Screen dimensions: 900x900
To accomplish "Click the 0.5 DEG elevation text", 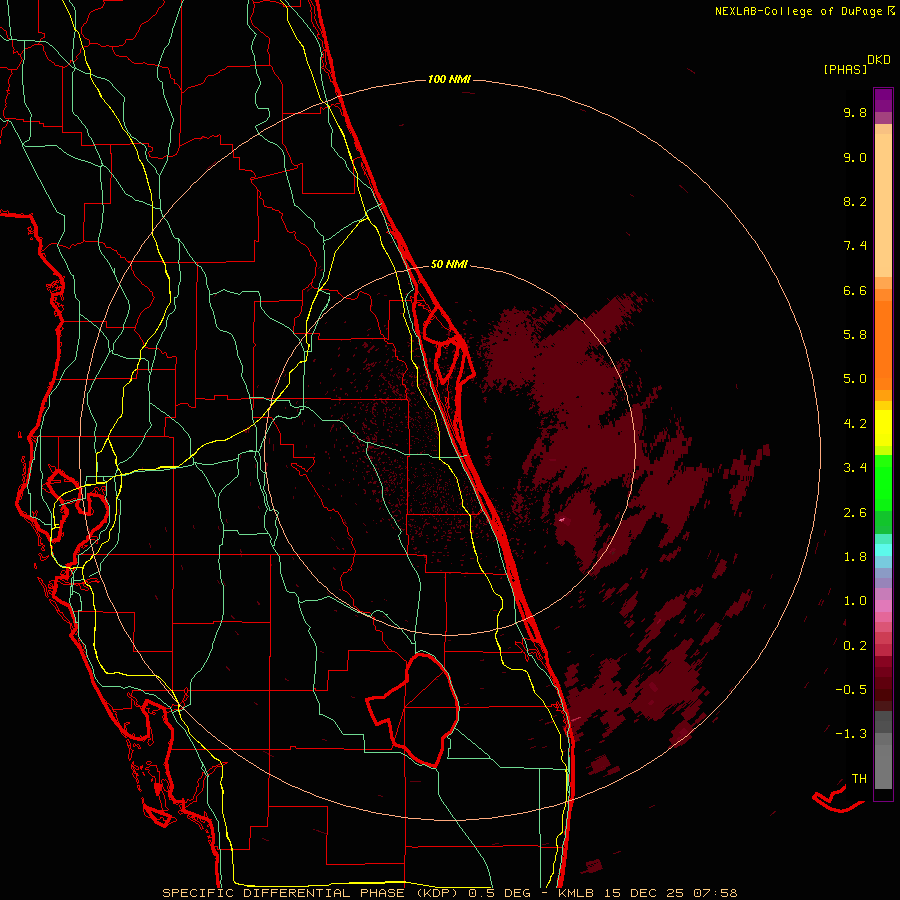I will point(499,893).
